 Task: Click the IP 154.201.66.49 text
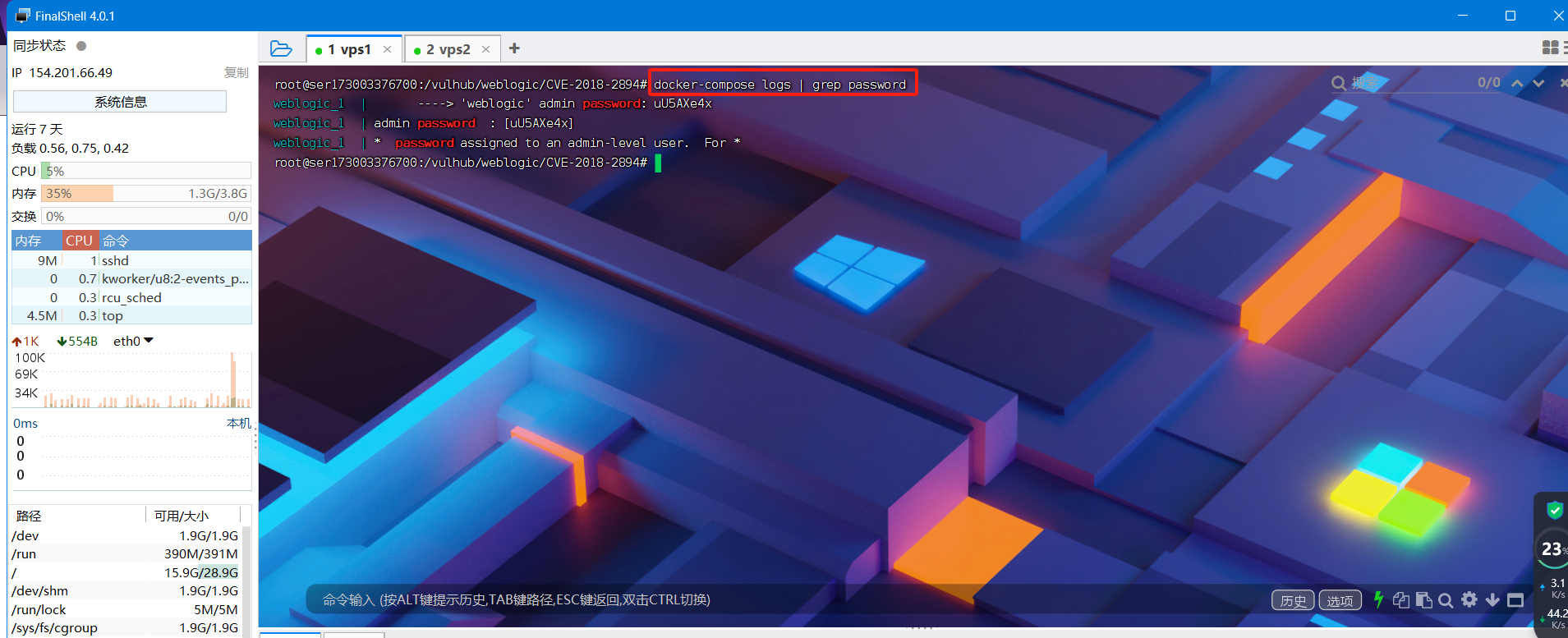(x=62, y=72)
